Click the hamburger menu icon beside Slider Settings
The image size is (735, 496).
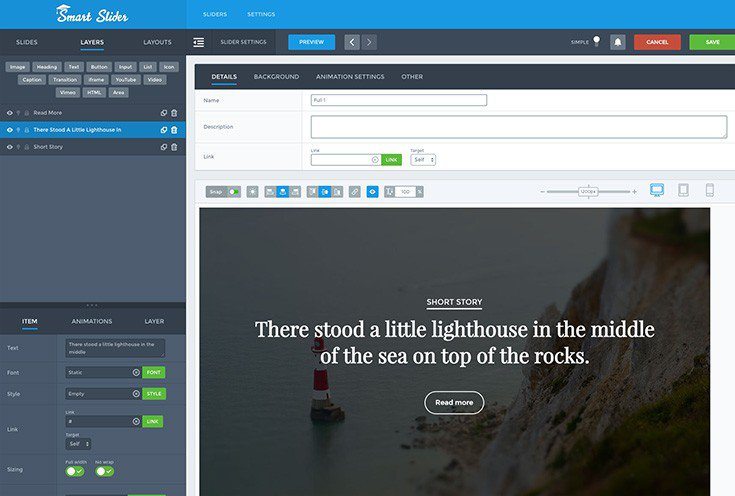click(x=199, y=42)
